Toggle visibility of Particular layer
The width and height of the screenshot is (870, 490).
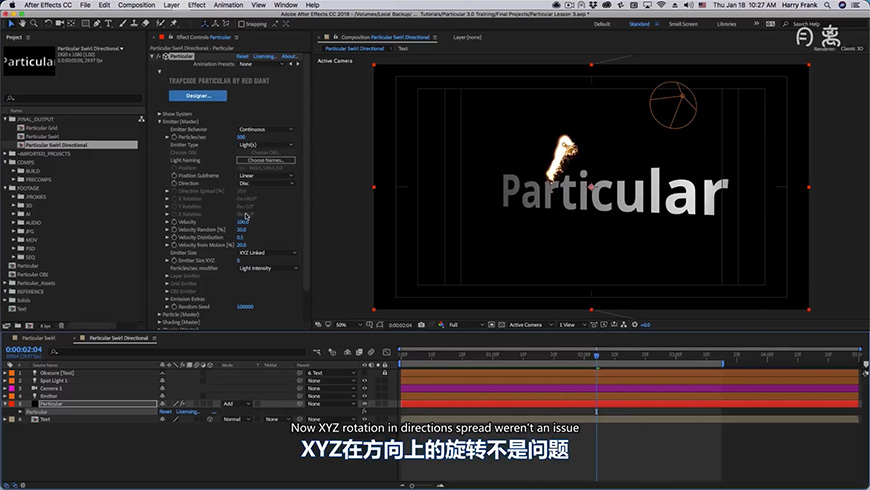click(365, 404)
